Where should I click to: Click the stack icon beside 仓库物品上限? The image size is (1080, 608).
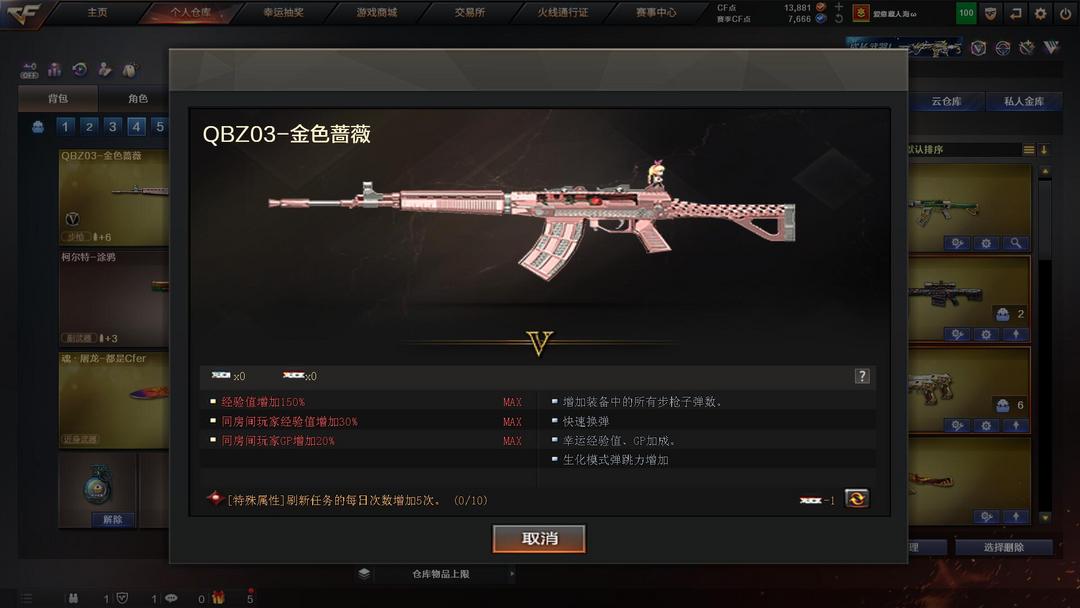[364, 574]
